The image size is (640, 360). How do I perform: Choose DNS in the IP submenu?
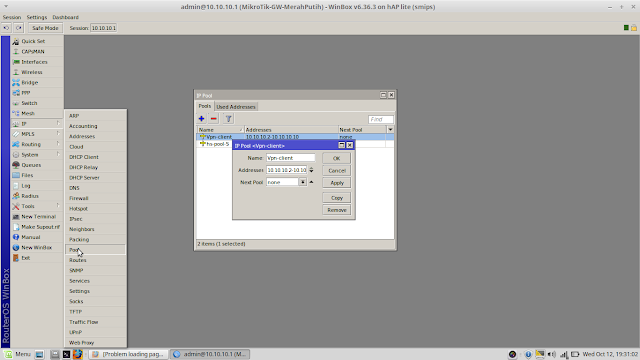pyautogui.click(x=96, y=188)
